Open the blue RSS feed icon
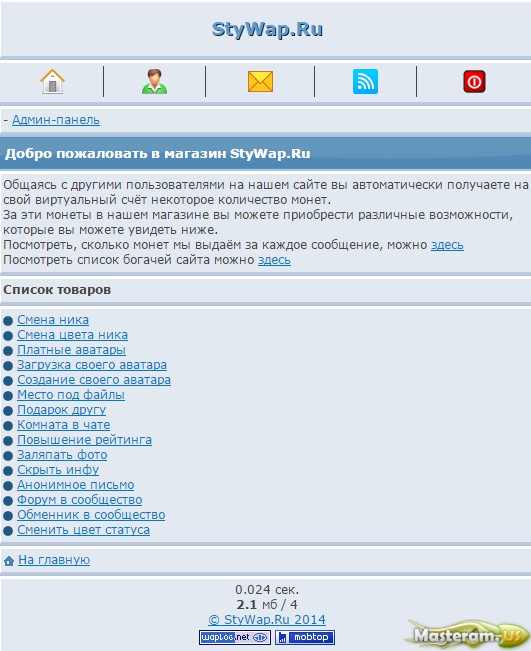The width and height of the screenshot is (531, 651). pos(365,81)
